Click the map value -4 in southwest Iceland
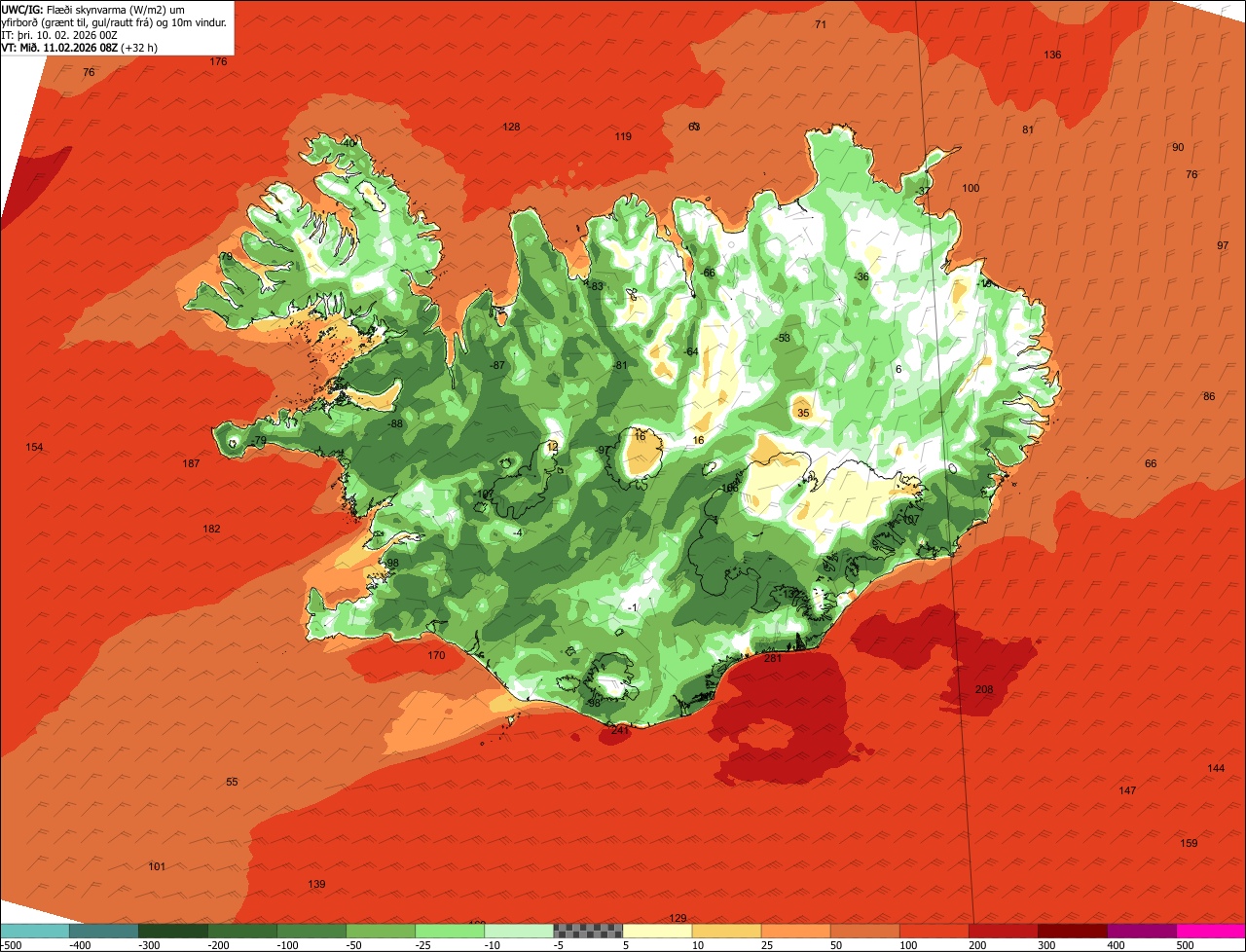This screenshot has height=952, width=1246. point(518,532)
